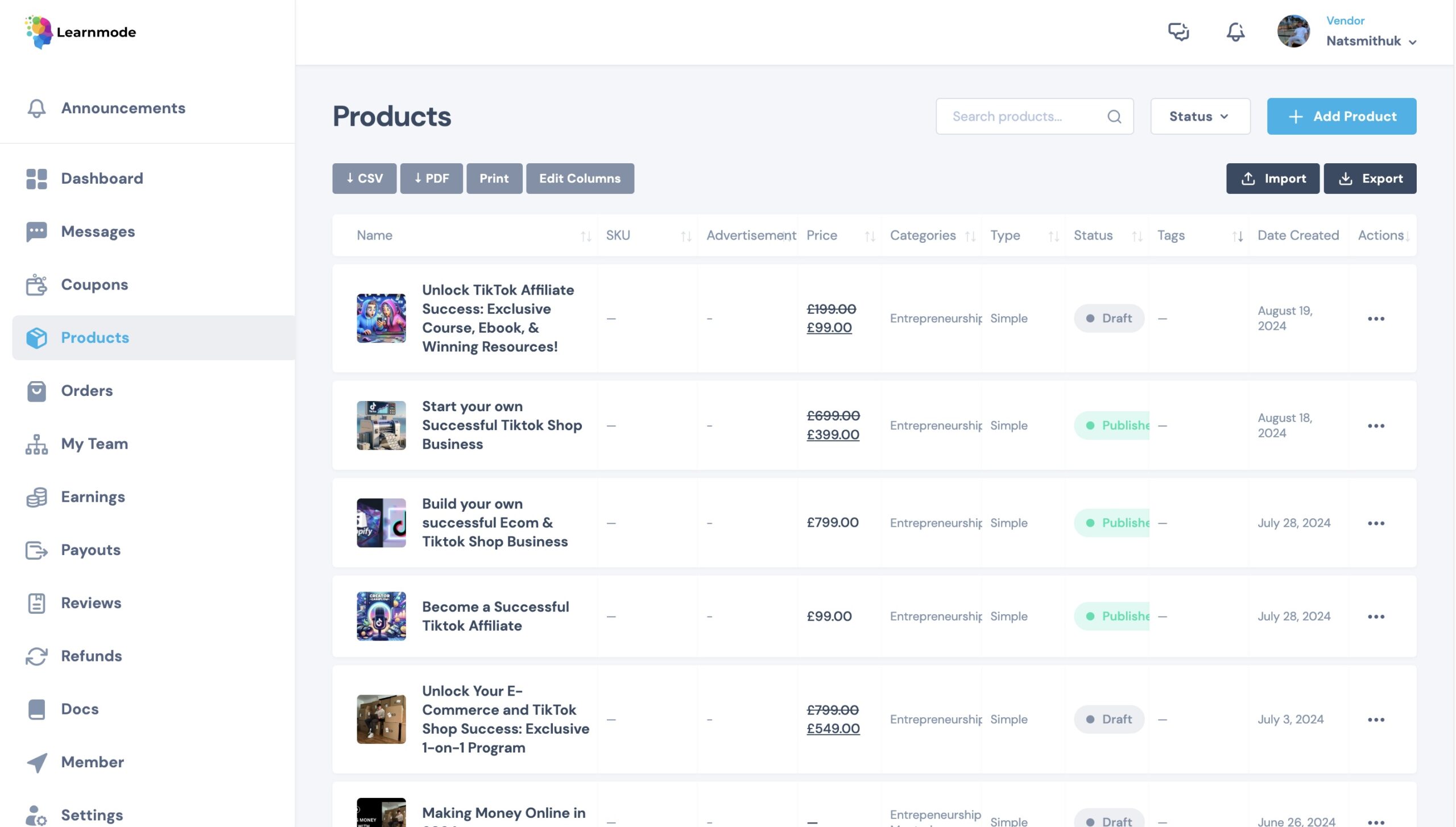
Task: Open the Status filter dropdown
Action: tap(1200, 117)
